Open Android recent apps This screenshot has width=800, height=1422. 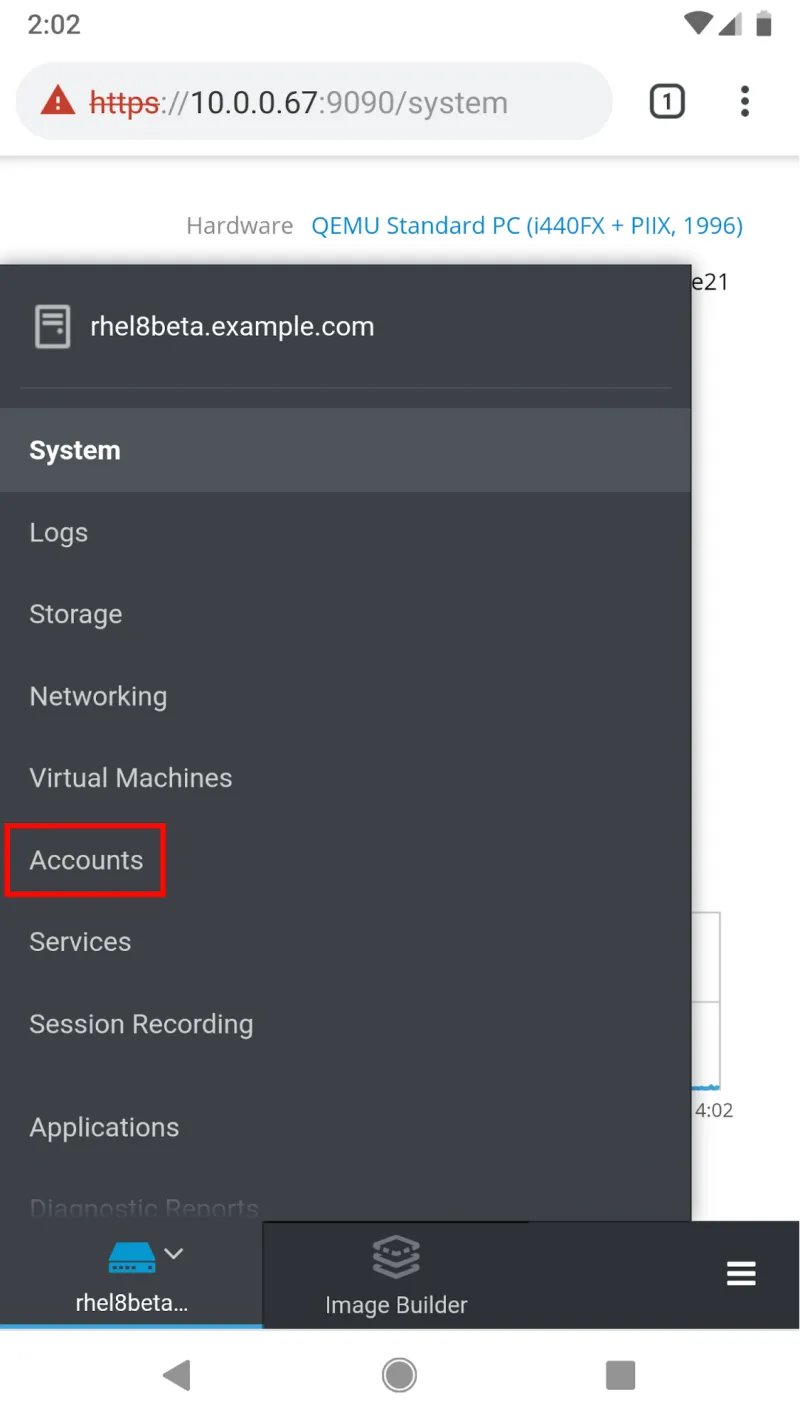[x=620, y=1375]
